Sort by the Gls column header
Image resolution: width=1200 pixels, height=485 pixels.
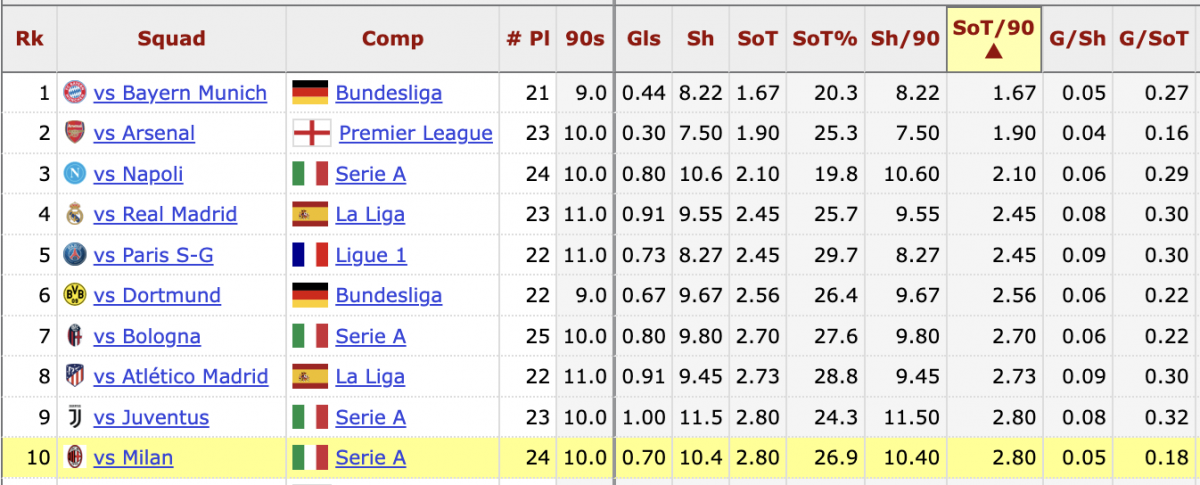pyautogui.click(x=644, y=39)
